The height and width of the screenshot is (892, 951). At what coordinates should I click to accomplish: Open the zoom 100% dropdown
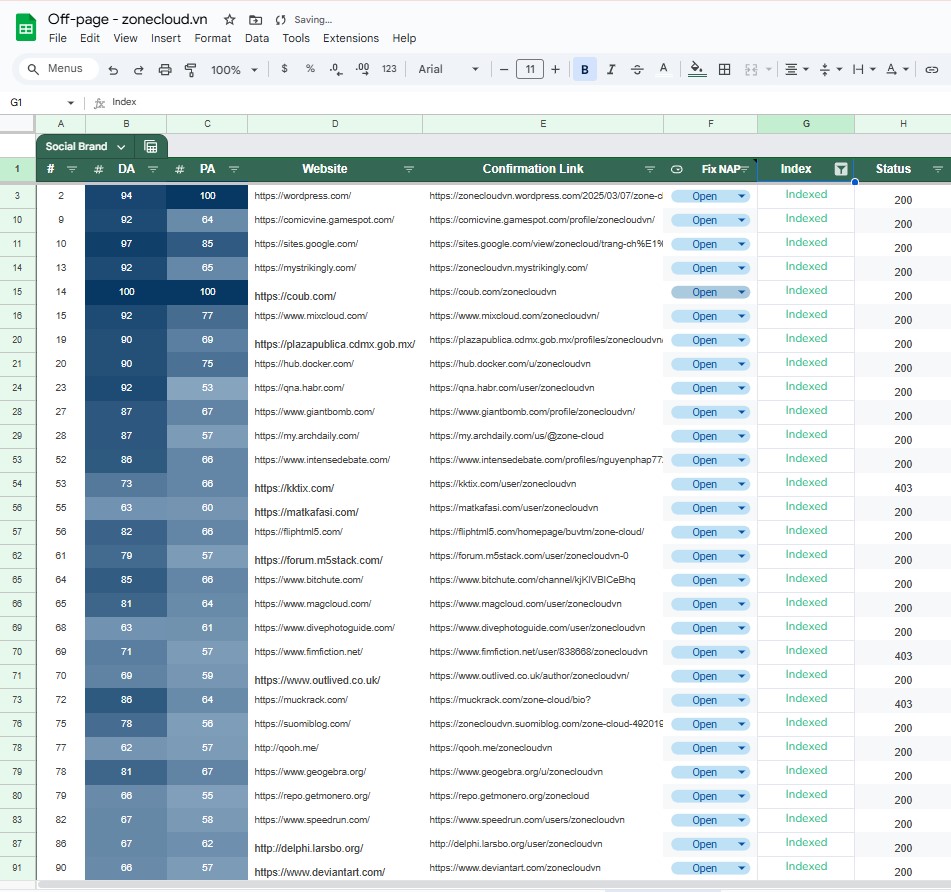pyautogui.click(x=234, y=70)
